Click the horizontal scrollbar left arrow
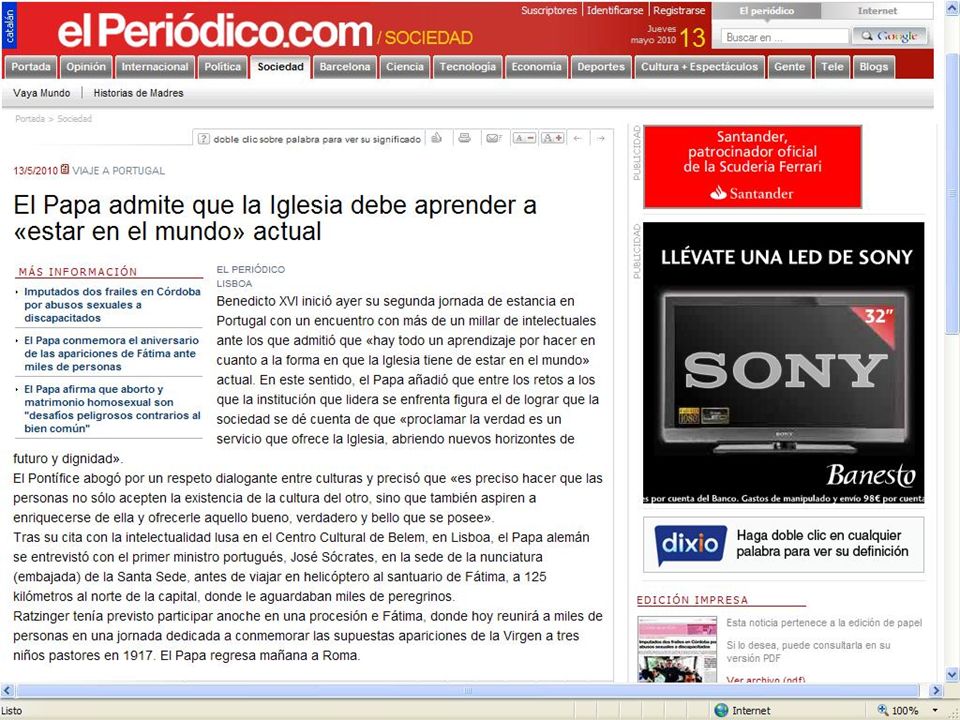Screen dimensions: 960x720 coord(7,691)
